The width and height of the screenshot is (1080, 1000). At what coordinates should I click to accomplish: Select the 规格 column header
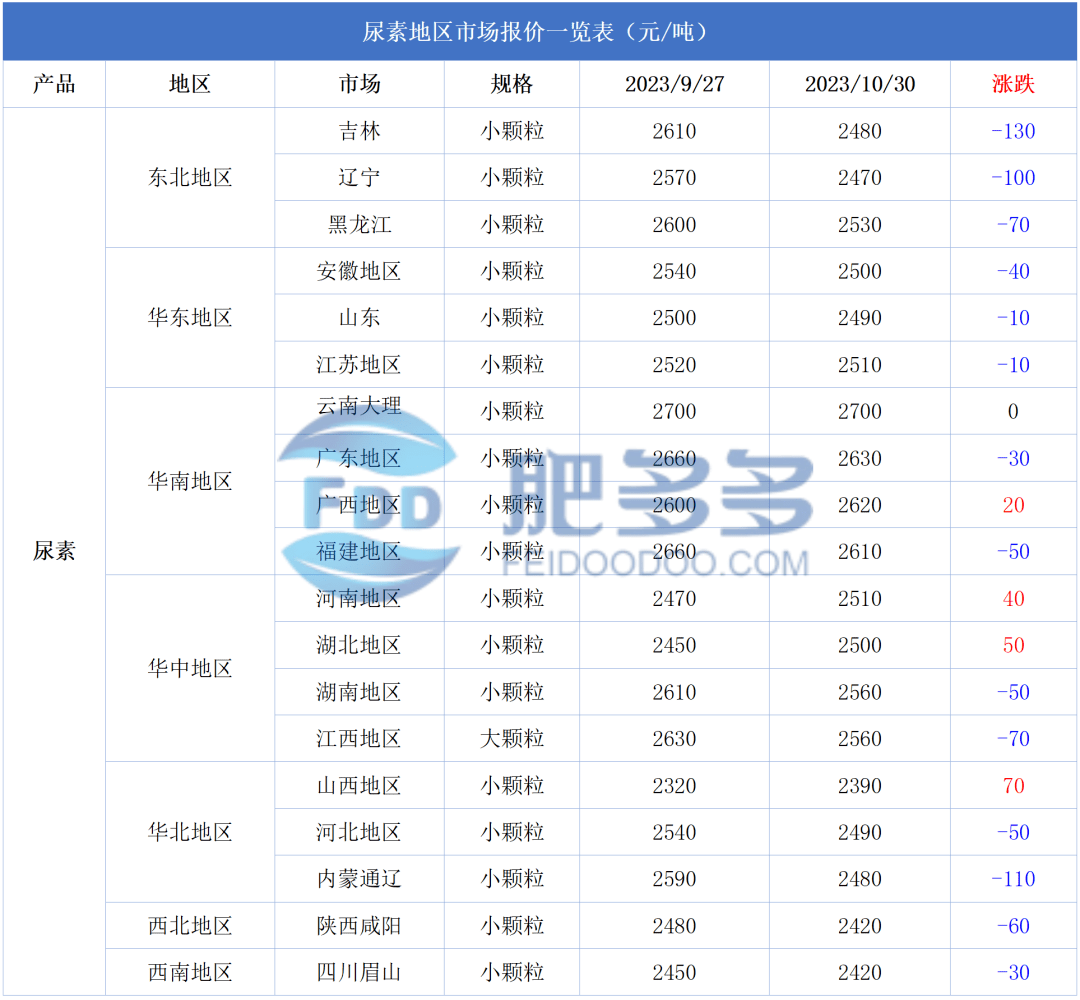pos(512,84)
